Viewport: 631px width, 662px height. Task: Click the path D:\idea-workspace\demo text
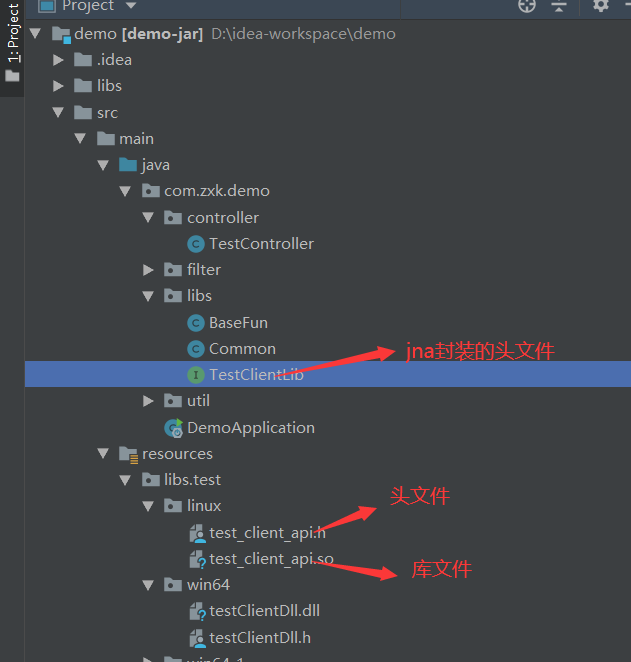(x=303, y=34)
